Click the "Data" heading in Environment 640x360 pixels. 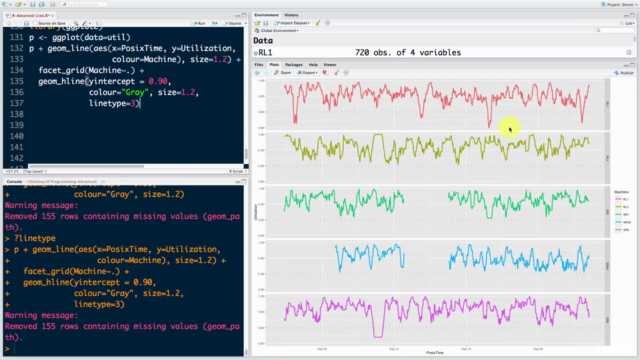click(x=263, y=40)
